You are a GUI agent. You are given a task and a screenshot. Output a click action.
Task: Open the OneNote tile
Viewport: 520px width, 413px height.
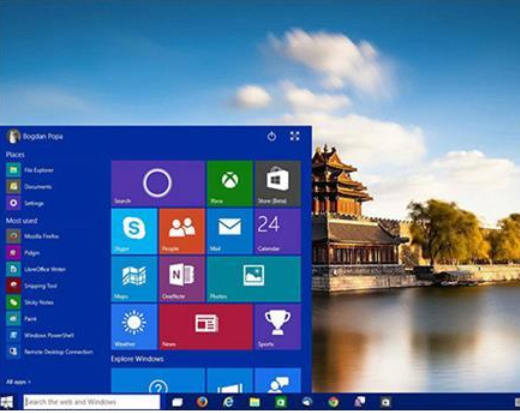pyautogui.click(x=182, y=279)
